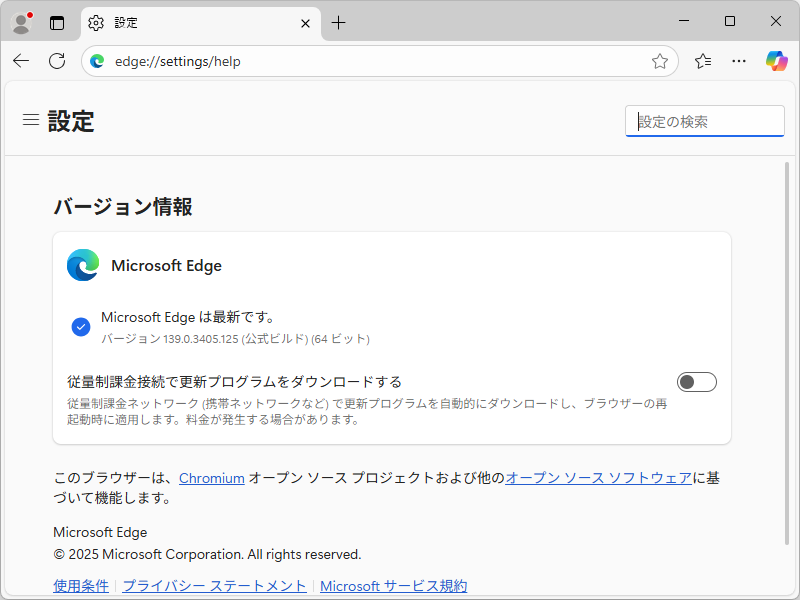Open the tab actions menu icon
Image resolution: width=800 pixels, height=600 pixels.
[57, 21]
